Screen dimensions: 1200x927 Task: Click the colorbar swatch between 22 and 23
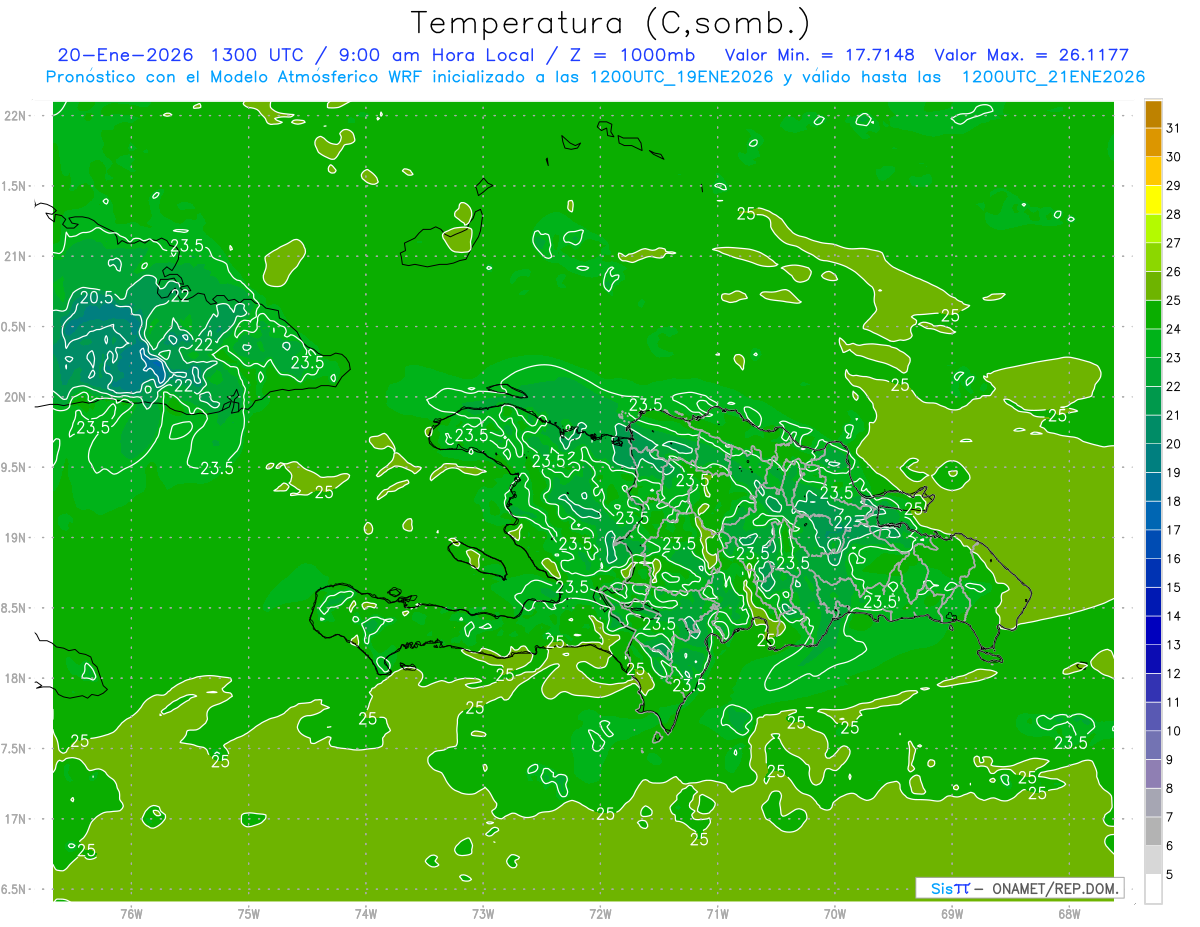[x=1153, y=372]
